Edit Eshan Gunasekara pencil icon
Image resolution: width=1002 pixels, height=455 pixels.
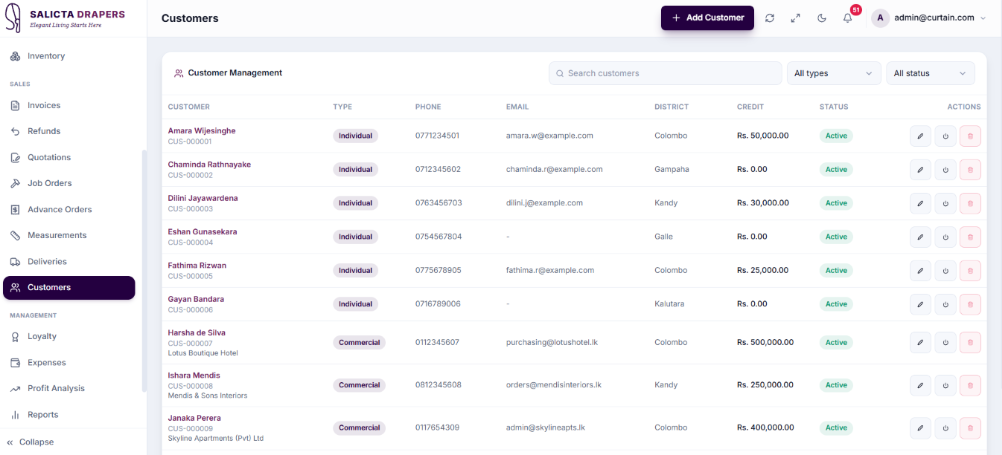pos(920,236)
